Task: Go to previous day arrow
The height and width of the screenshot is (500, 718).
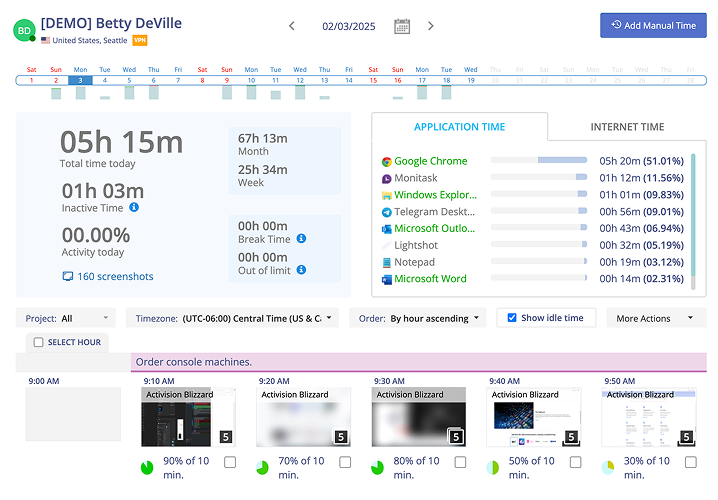Action: click(292, 26)
